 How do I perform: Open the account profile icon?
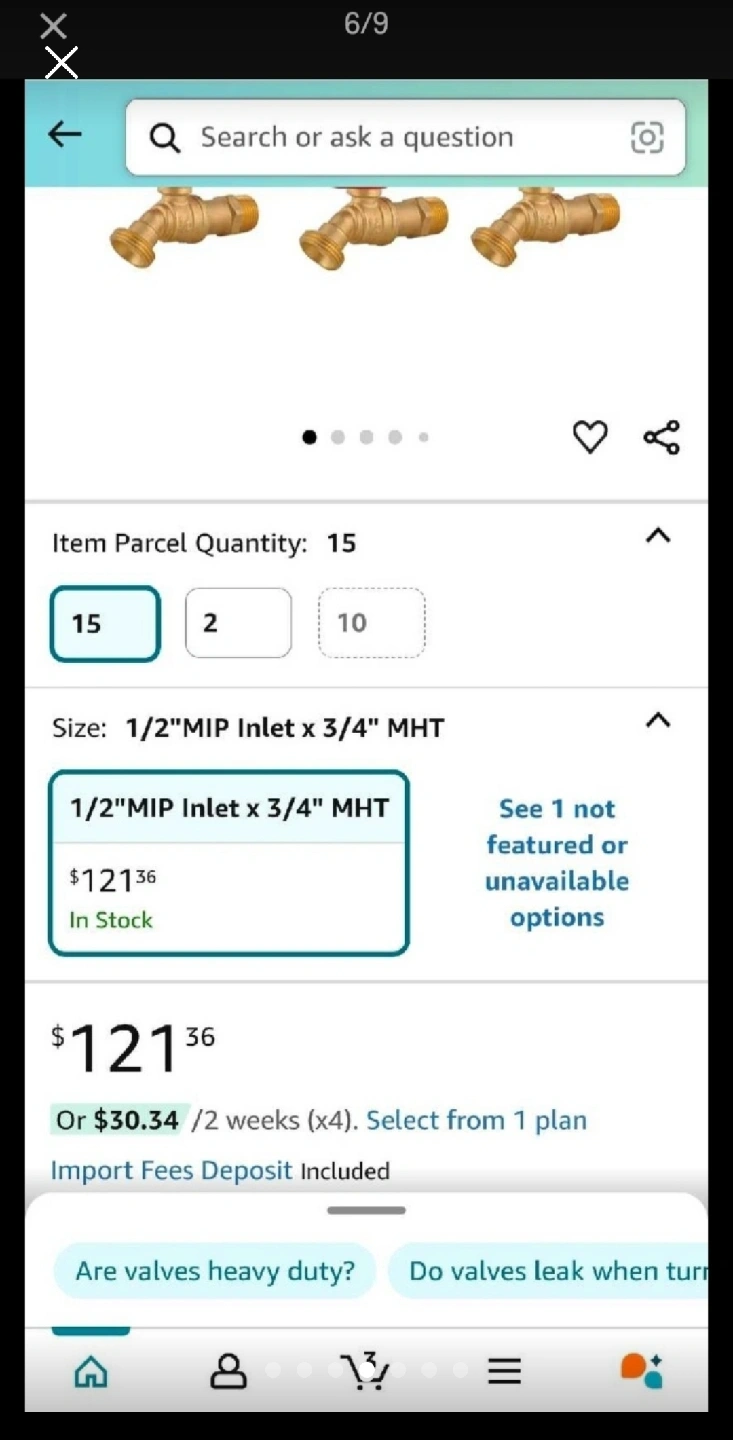click(x=228, y=1371)
